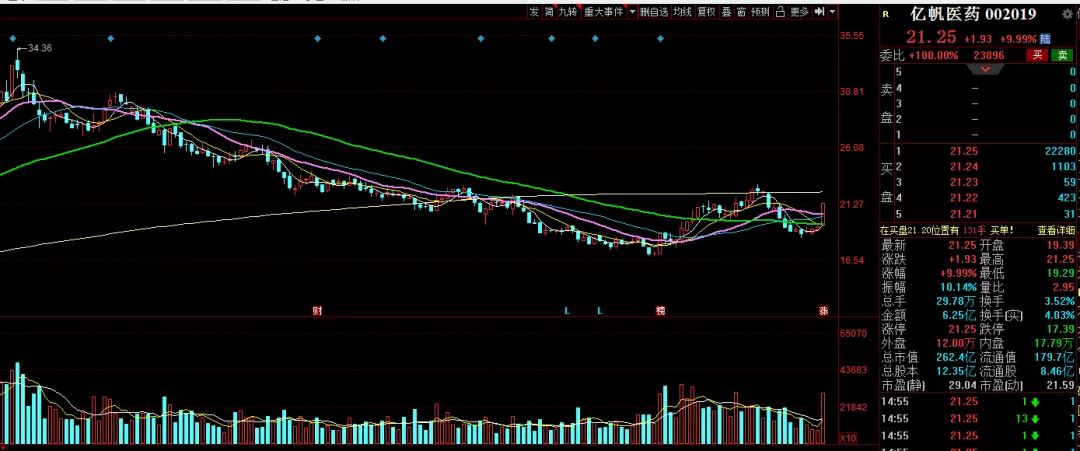Click the green 卖 sell button
The image size is (1080, 451).
click(x=1062, y=56)
